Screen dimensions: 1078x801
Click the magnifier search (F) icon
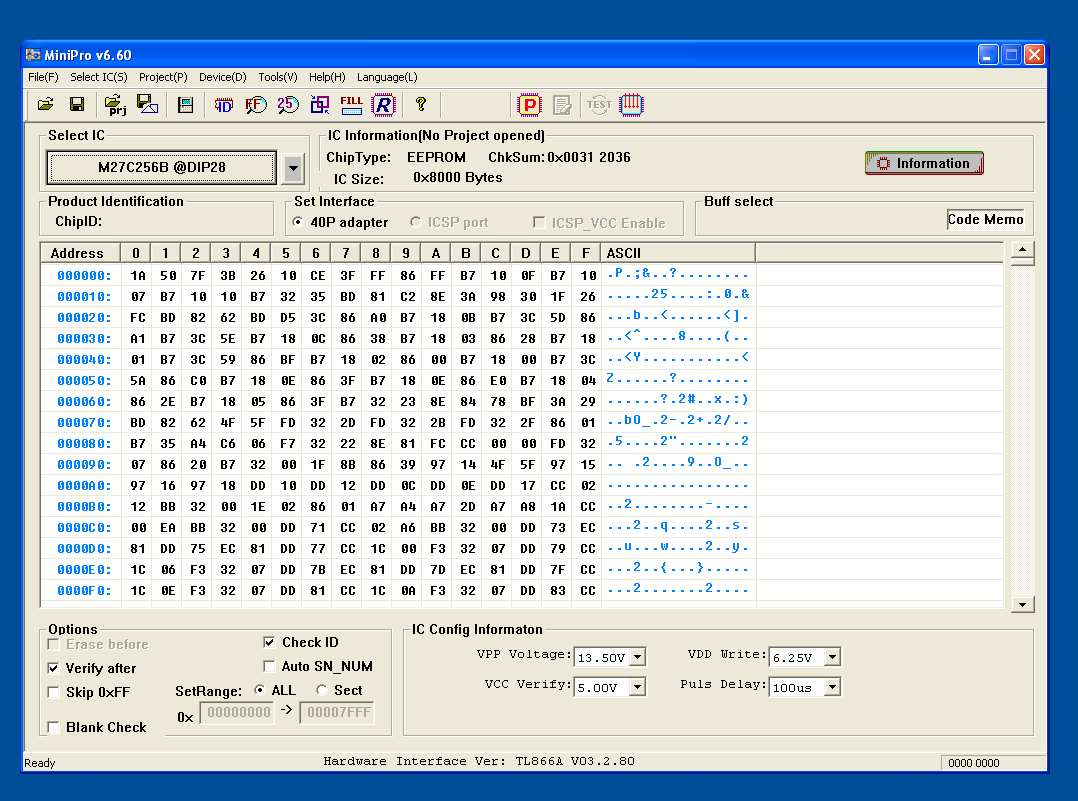coord(256,104)
